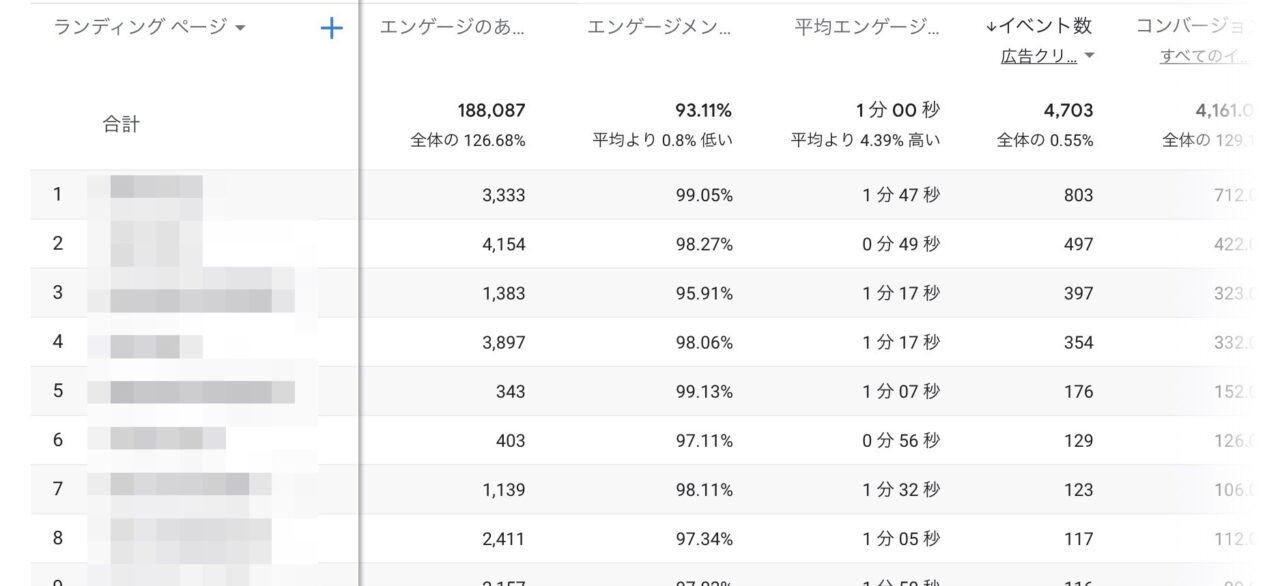Click the descending sort arrow beside イベント数
This screenshot has width=1280, height=586.
tap(993, 27)
